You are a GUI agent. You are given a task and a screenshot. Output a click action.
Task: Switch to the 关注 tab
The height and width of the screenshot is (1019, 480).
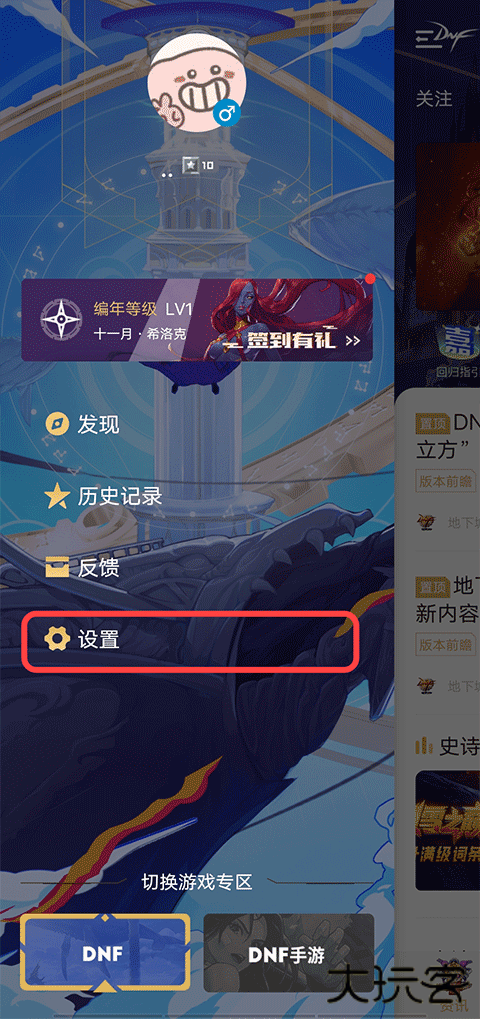point(434,98)
